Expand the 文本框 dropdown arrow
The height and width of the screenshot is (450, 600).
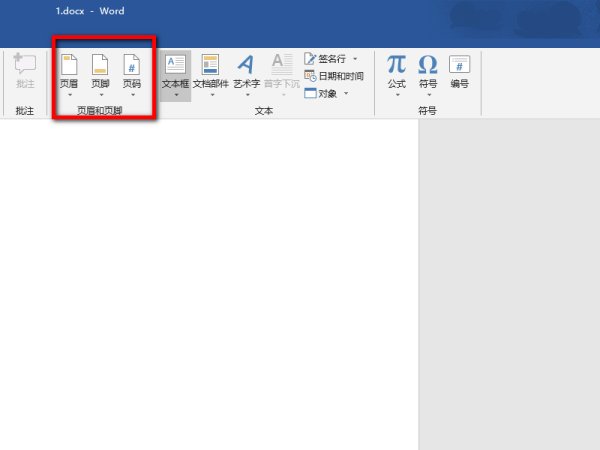176,95
